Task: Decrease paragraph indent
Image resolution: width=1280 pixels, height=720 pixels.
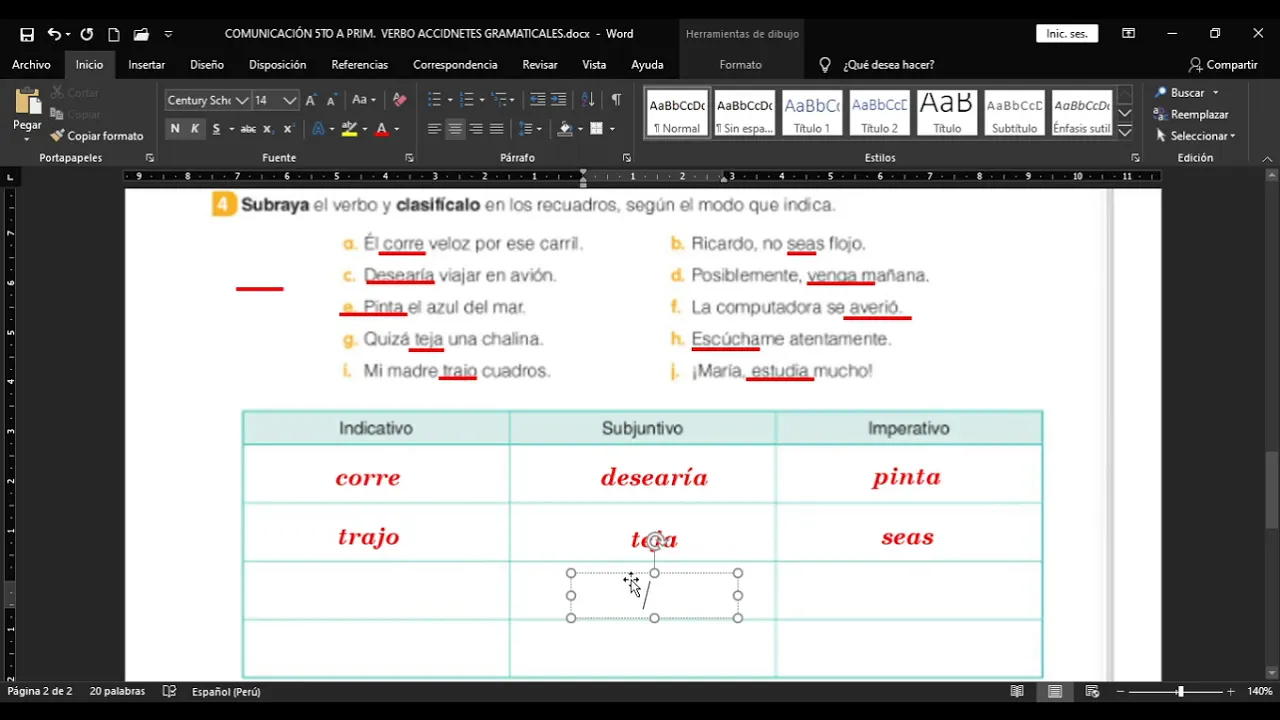Action: (x=537, y=100)
